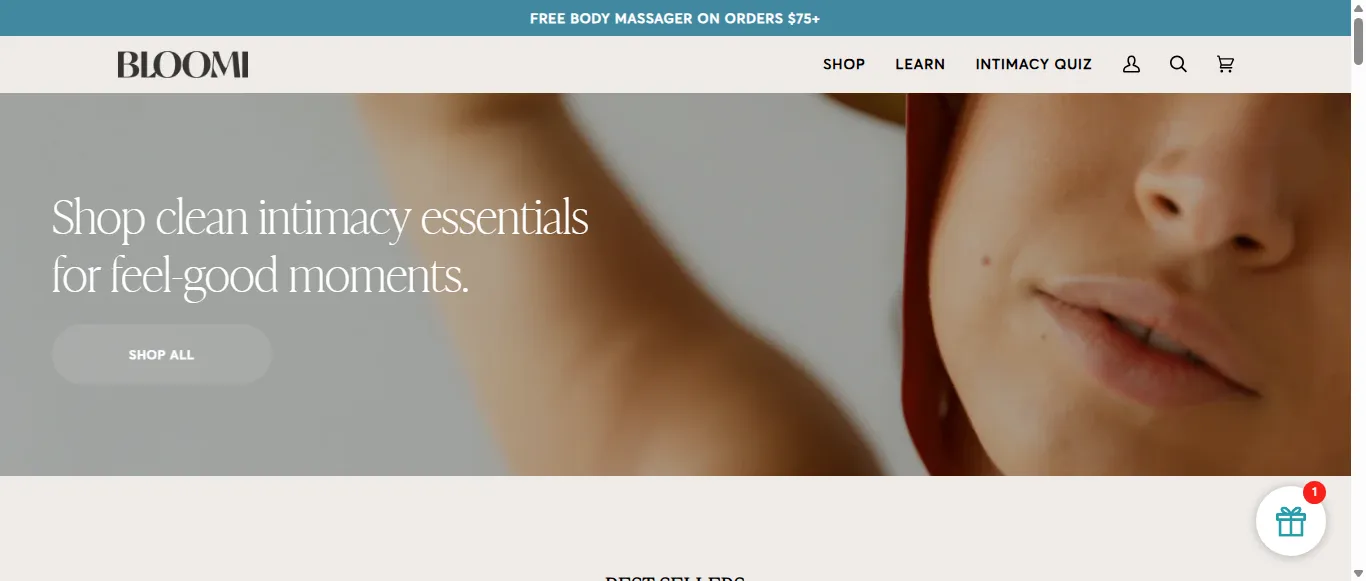
Task: Click the BLOOMI logo
Action: pyautogui.click(x=182, y=65)
